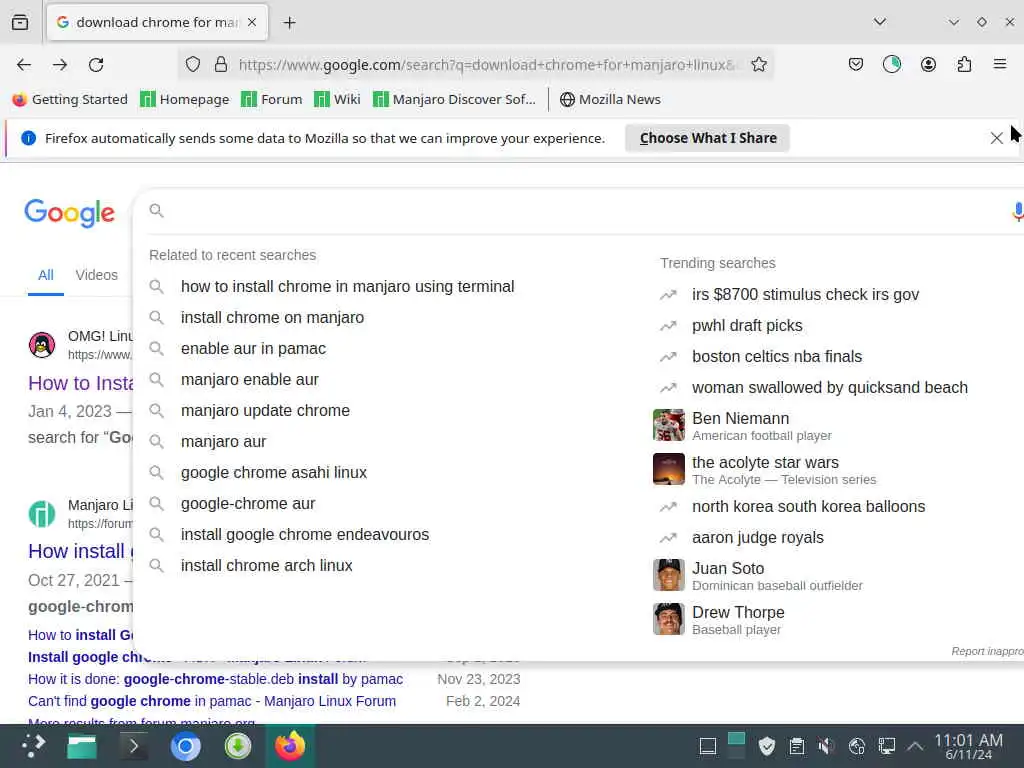Open the Mozilla News bookmark

click(x=610, y=99)
